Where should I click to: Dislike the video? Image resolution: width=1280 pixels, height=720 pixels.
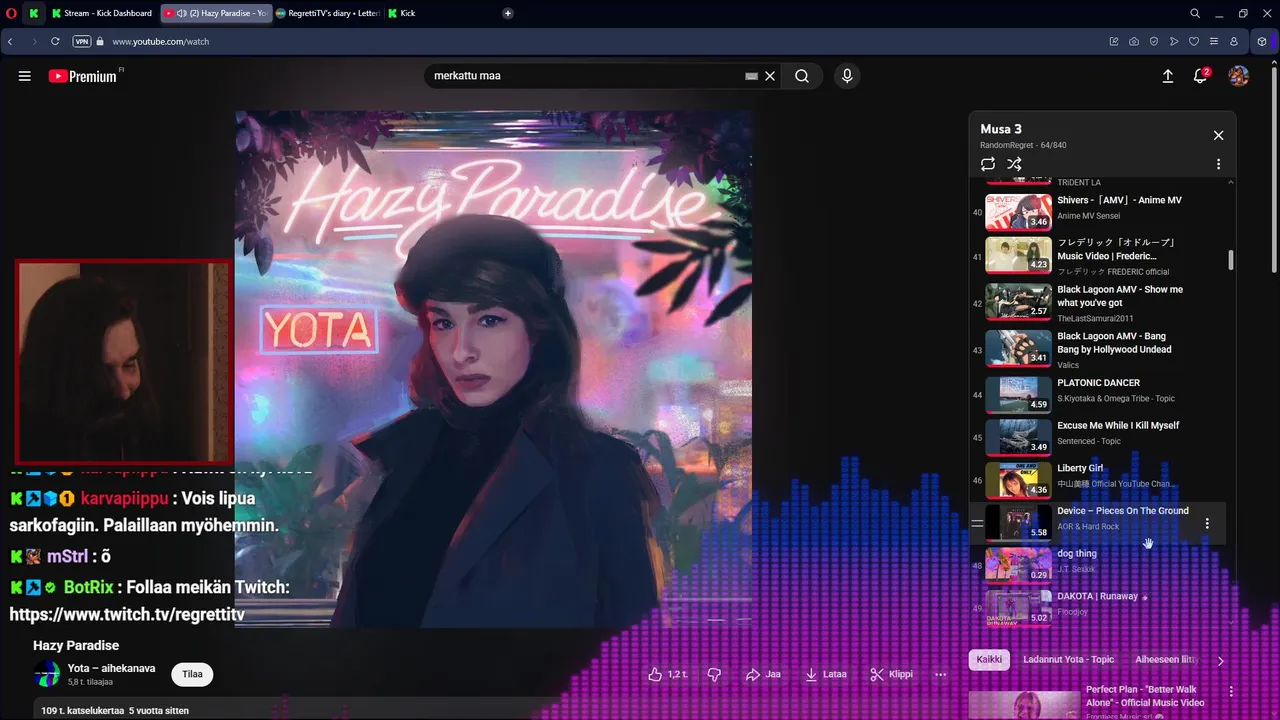[x=714, y=674]
